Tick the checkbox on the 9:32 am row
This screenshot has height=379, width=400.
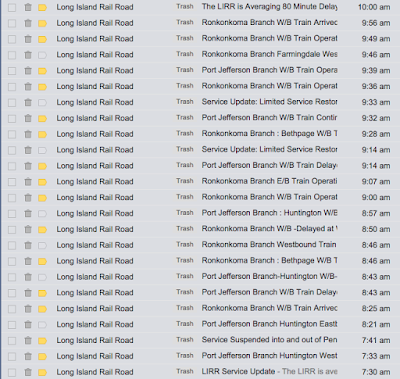[x=12, y=118]
